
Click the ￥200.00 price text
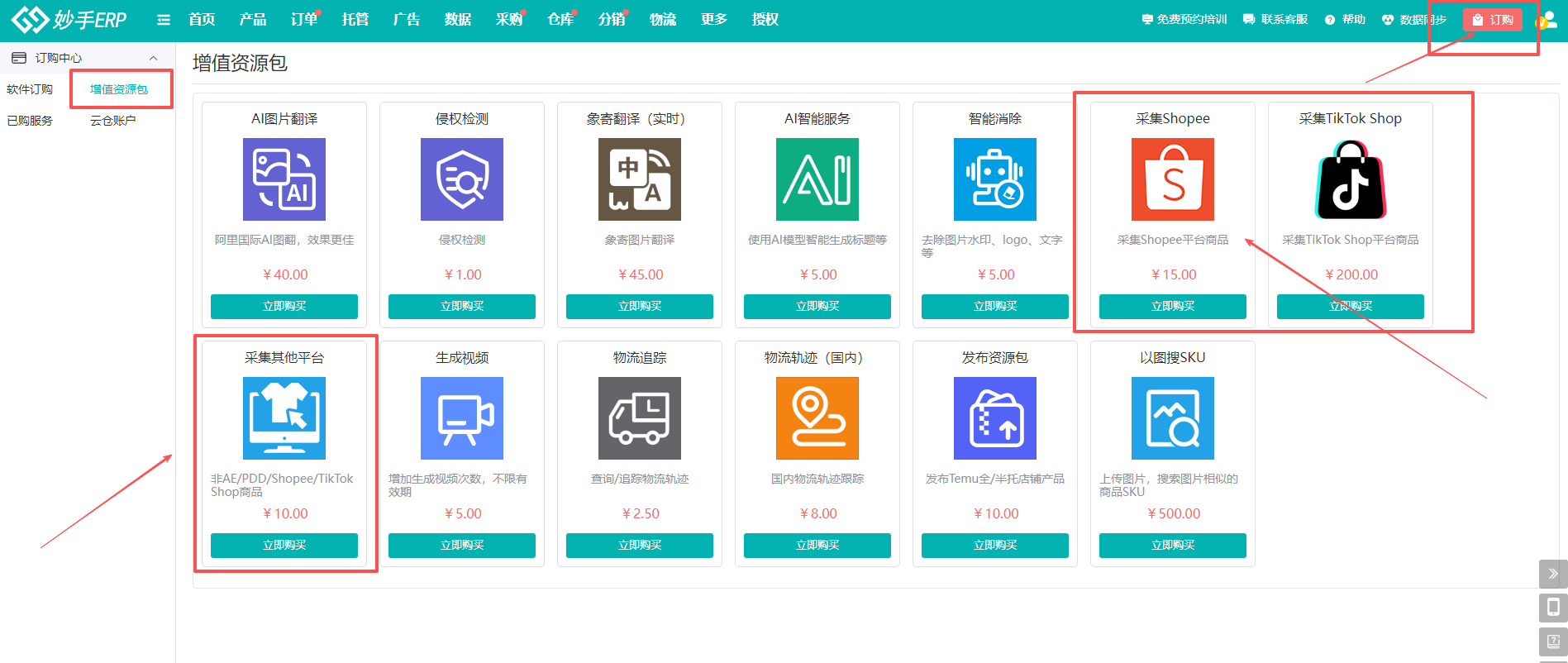click(x=1351, y=274)
